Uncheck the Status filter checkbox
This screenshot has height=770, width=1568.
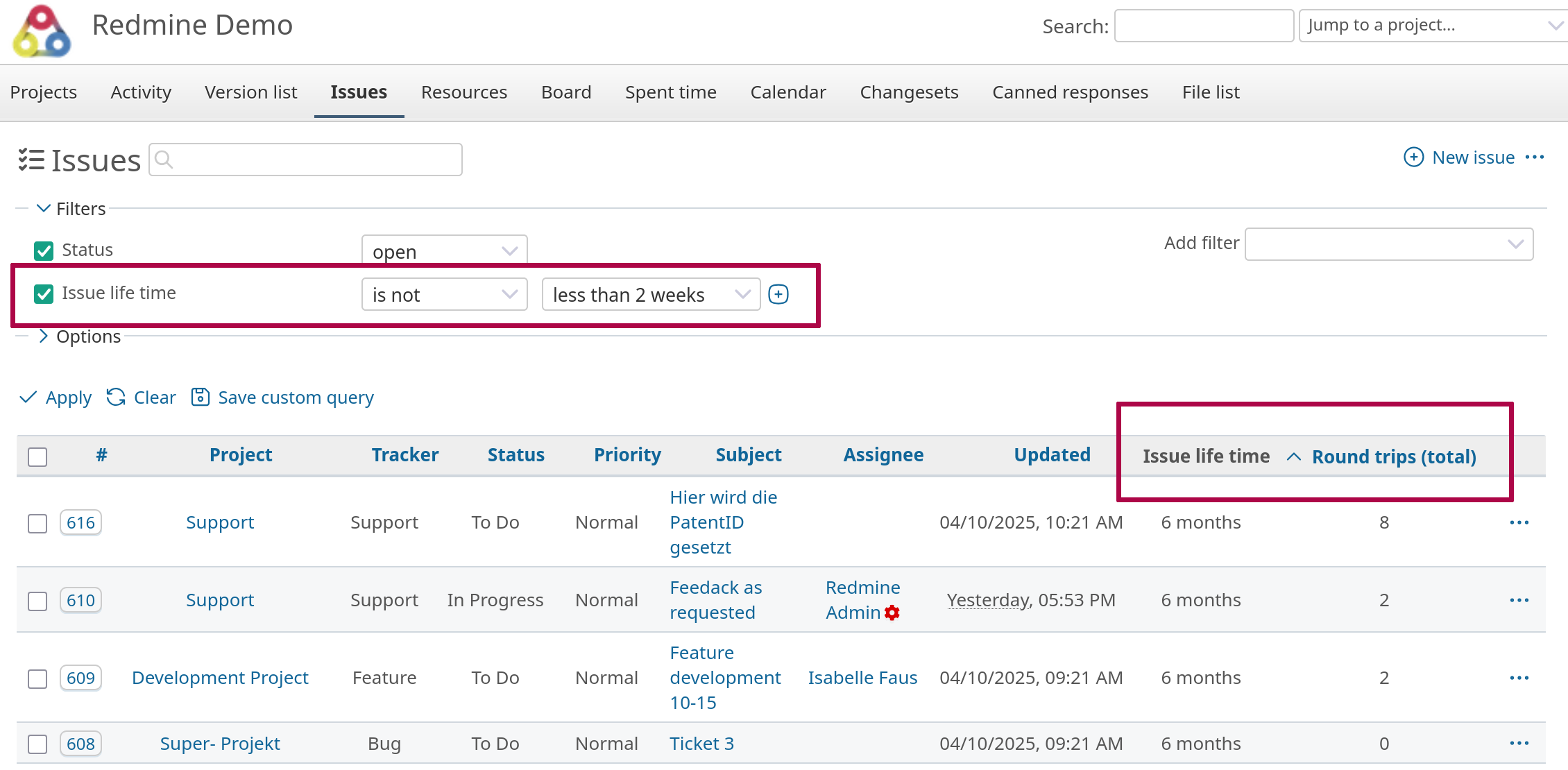[x=44, y=250]
